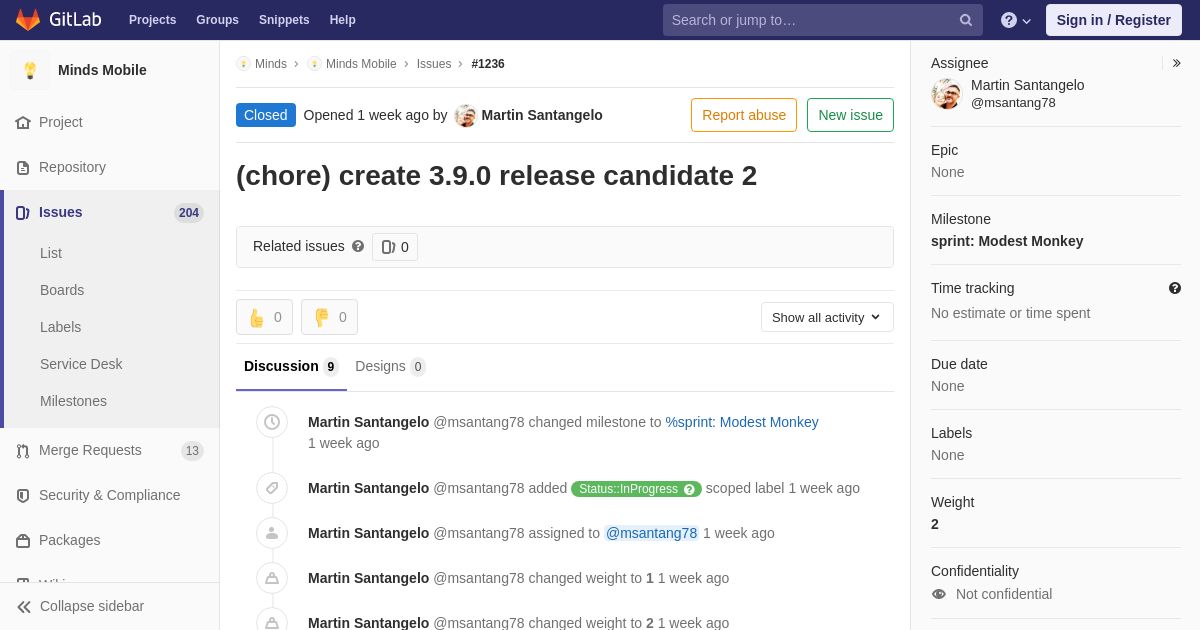The width and height of the screenshot is (1200, 630).
Task: Give a thumbs up reaction
Action: click(264, 317)
